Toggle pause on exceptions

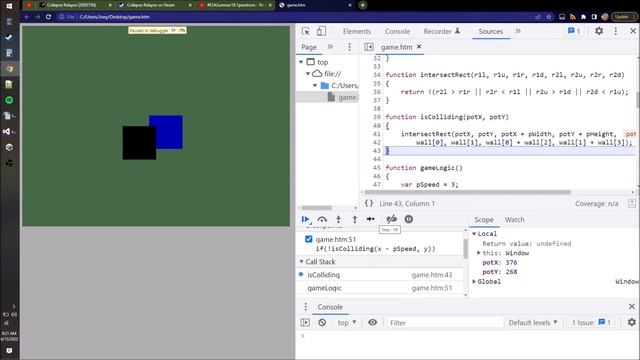(409, 219)
